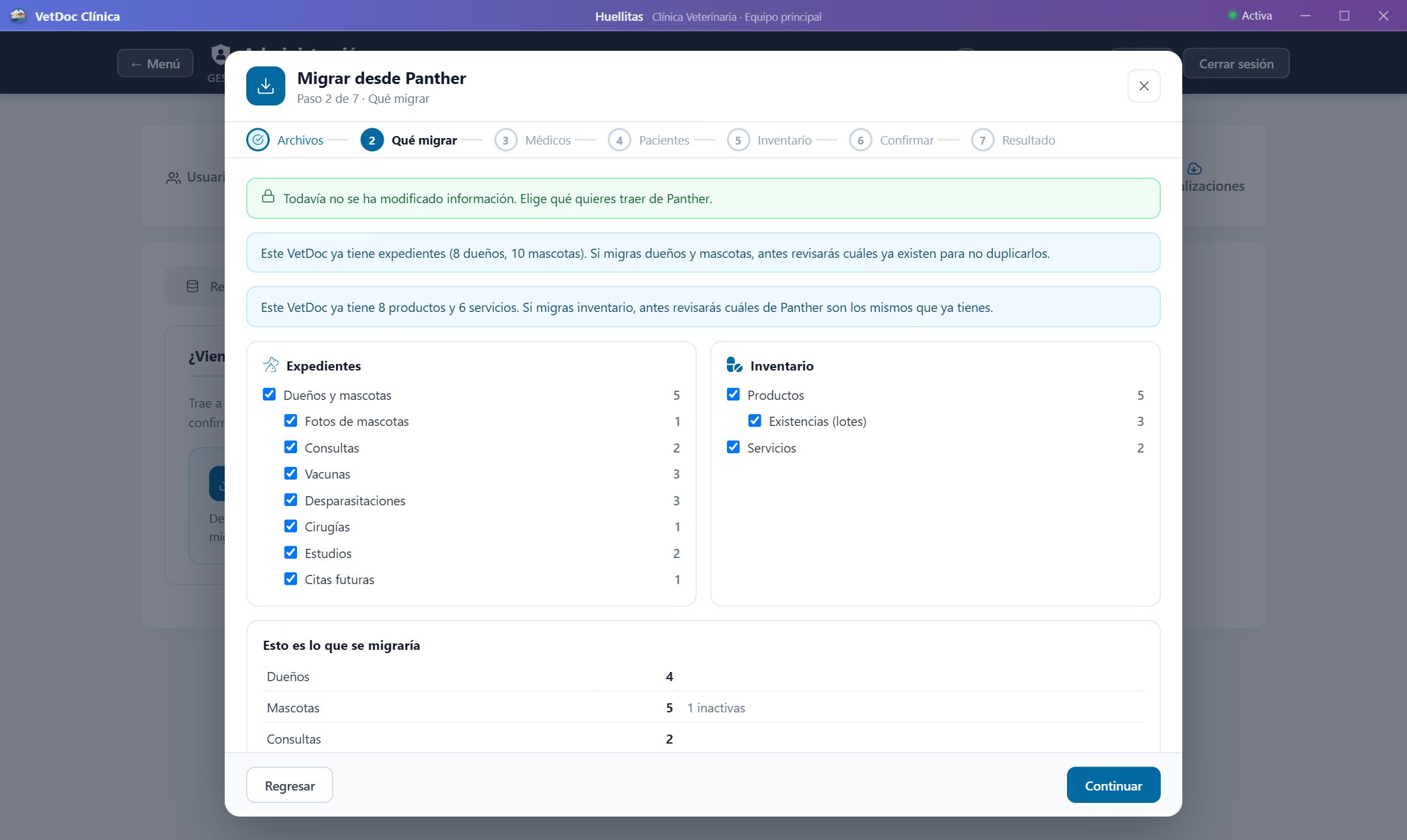1407x840 pixels.
Task: Click Cerrar sesión in the background window
Action: 1236,63
